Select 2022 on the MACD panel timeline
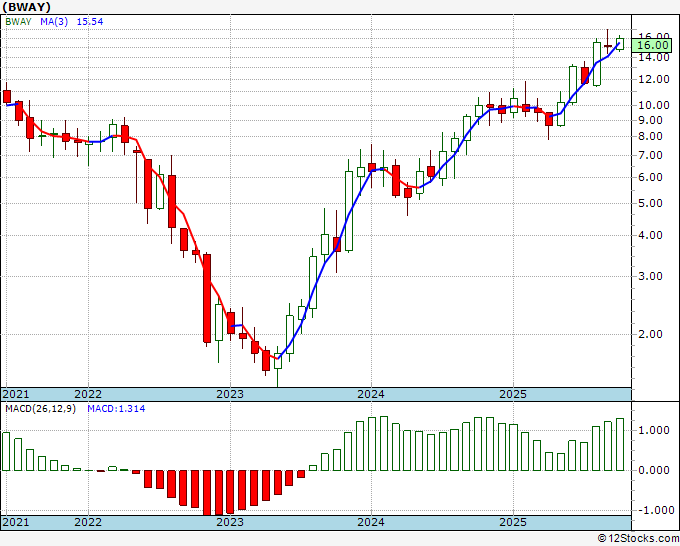Screen dimensions: 680x546 click(x=88, y=522)
